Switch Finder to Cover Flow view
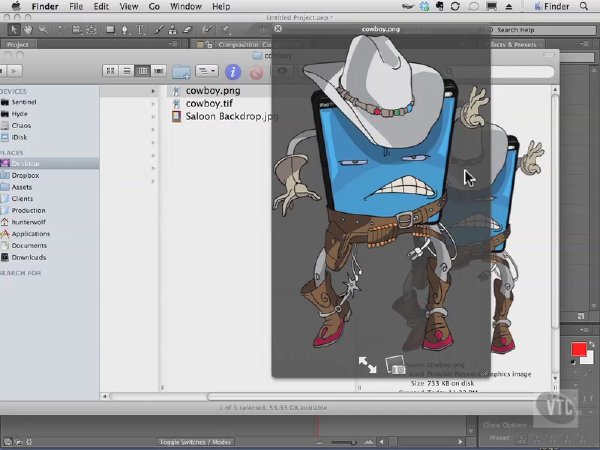The width and height of the screenshot is (600, 450). (158, 71)
